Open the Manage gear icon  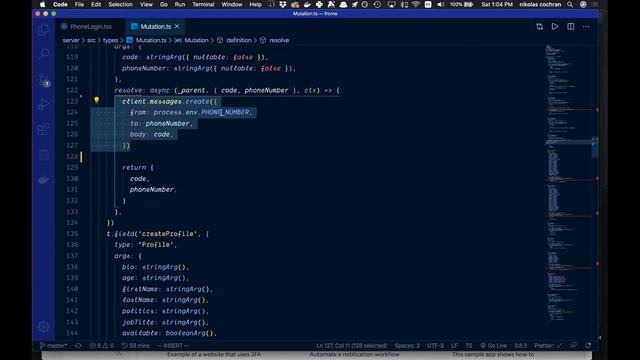tap(44, 327)
